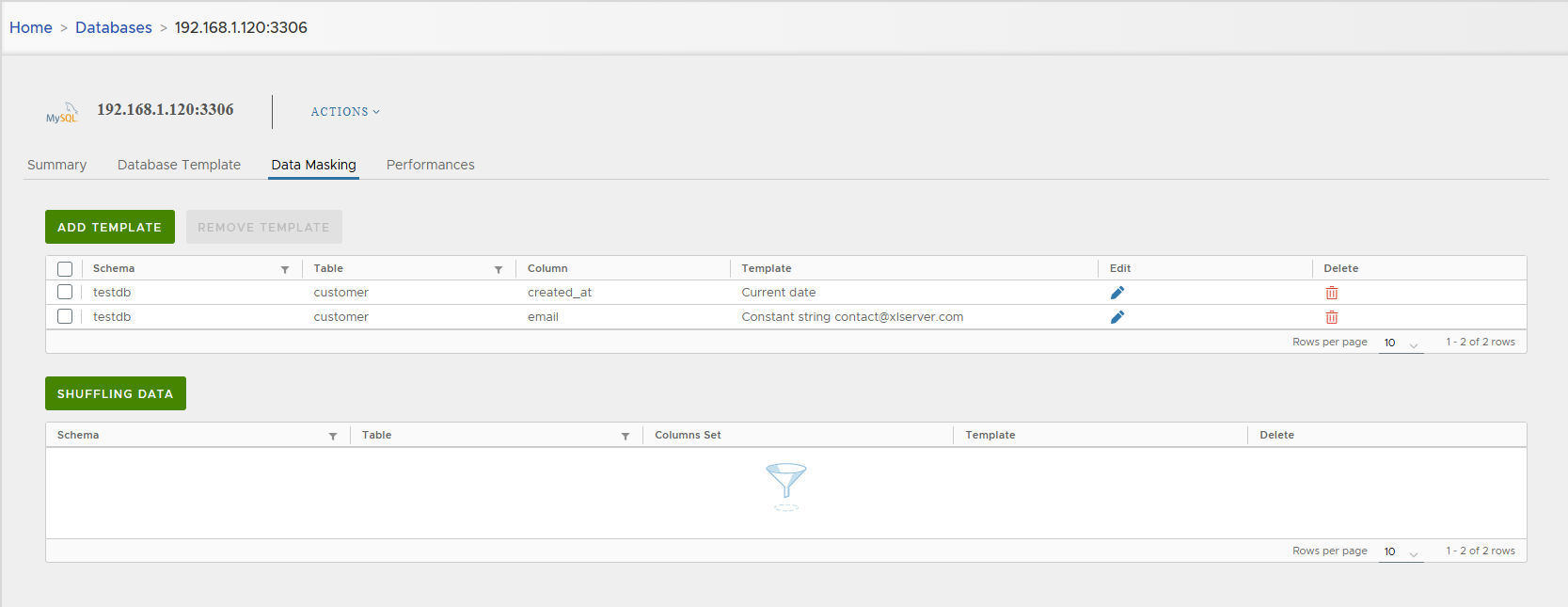Screen dimensions: 1568x607
Task: Click row count text in templates table footer
Action: 1481,343
